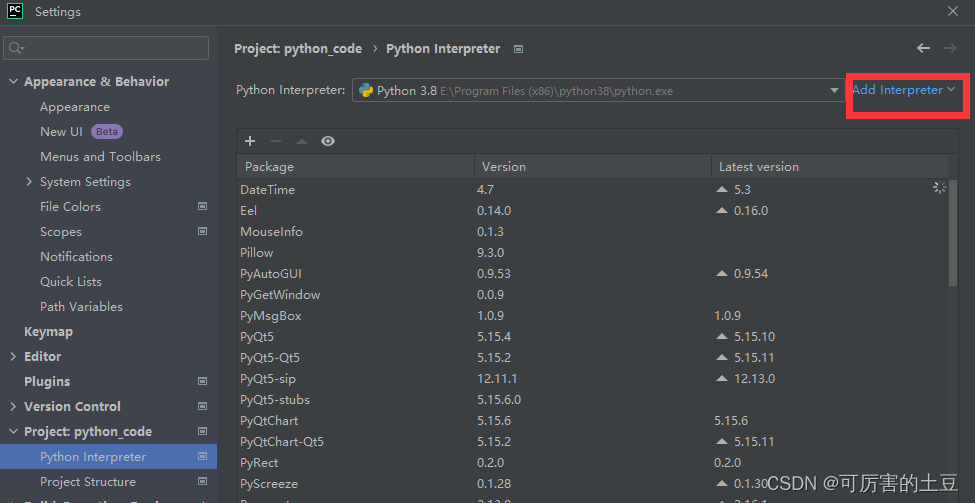
Task: Toggle the show early releases eye icon
Action: [x=328, y=141]
